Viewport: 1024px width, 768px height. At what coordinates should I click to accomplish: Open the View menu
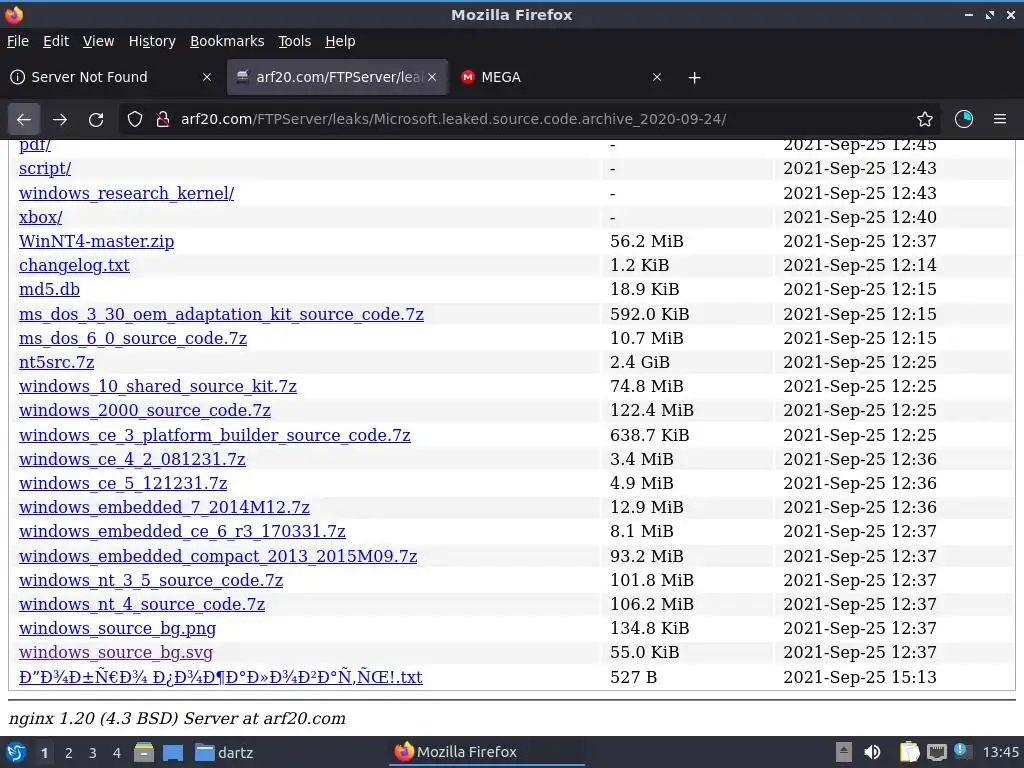click(x=99, y=41)
